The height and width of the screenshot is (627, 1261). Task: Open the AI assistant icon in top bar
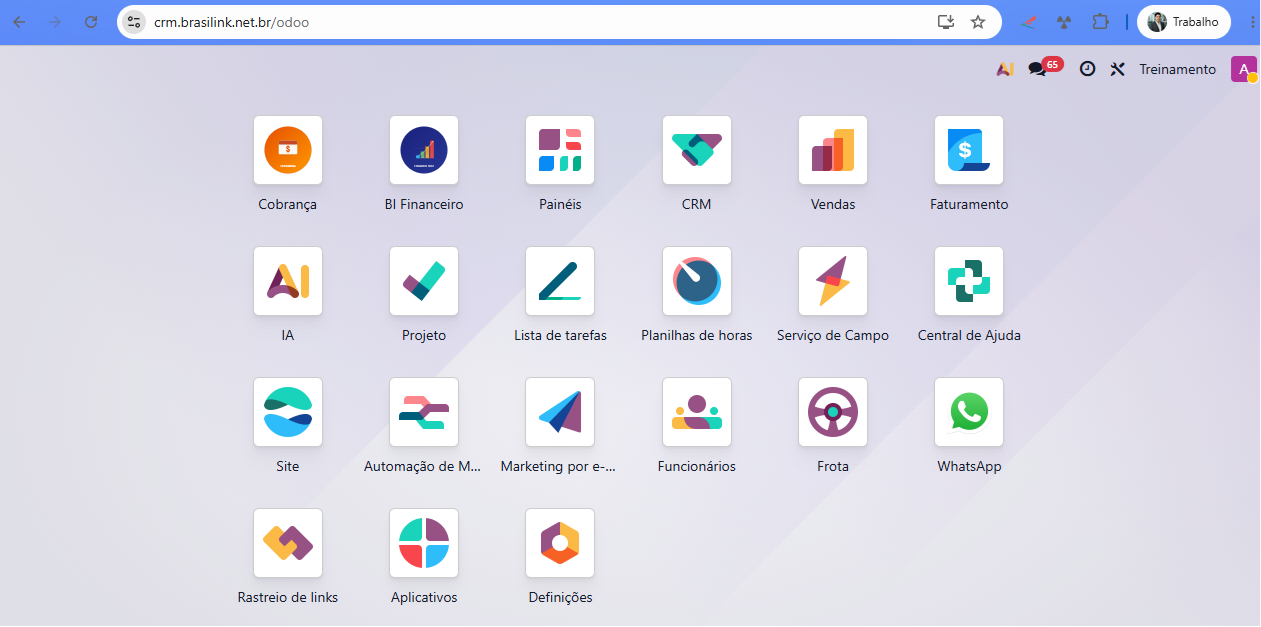1005,69
